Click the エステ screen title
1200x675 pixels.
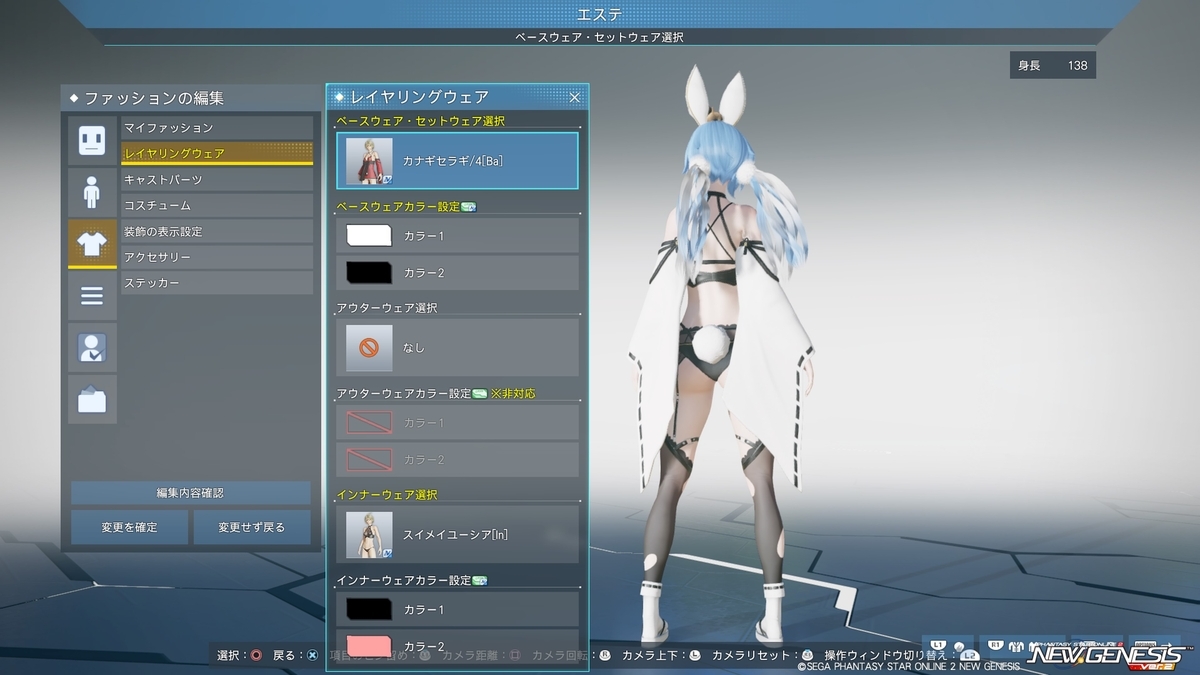coord(600,14)
